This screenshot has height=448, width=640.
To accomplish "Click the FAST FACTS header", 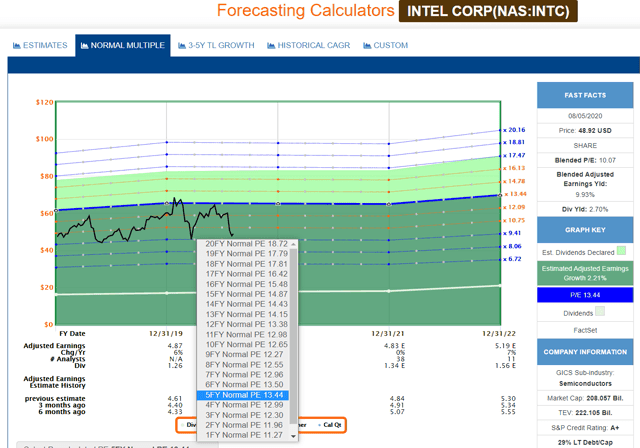I will coord(585,95).
